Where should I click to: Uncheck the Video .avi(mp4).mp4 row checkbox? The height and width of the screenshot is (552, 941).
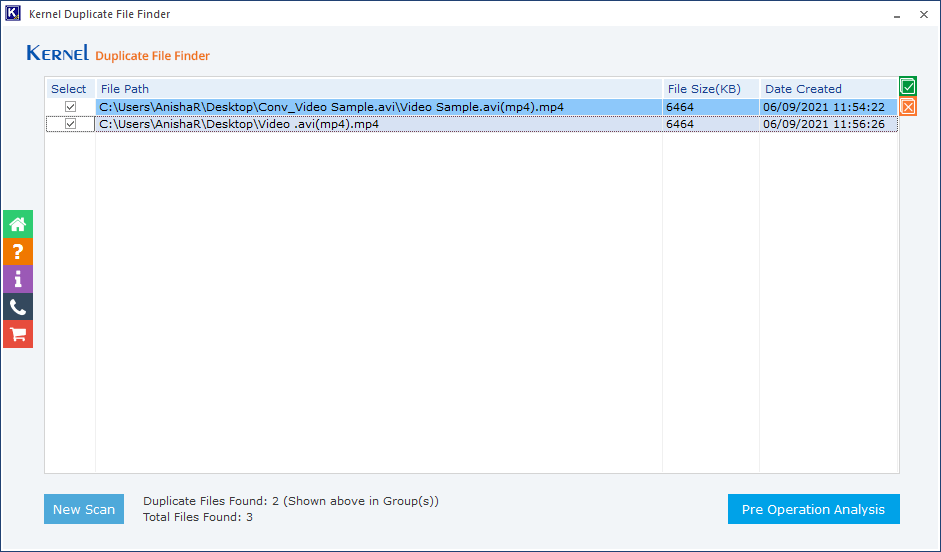(71, 124)
